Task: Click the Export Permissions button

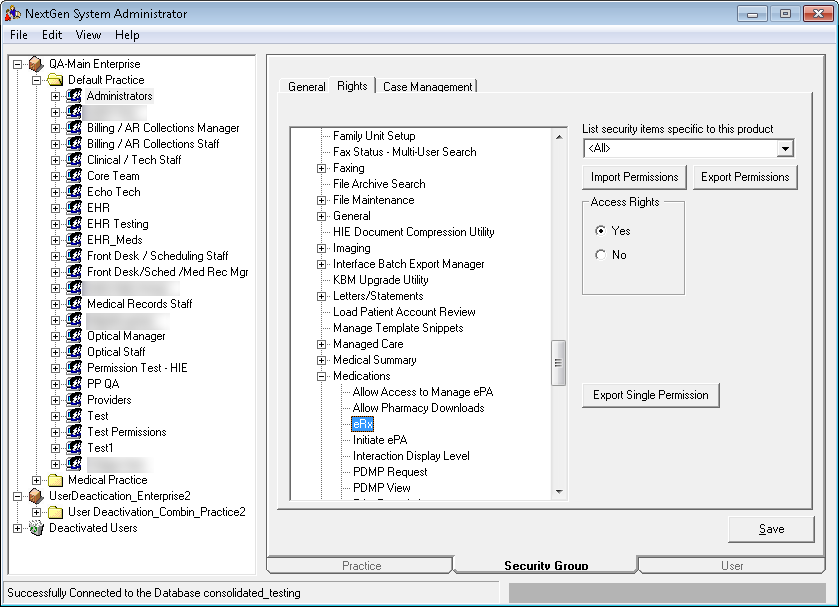Action: [x=745, y=177]
